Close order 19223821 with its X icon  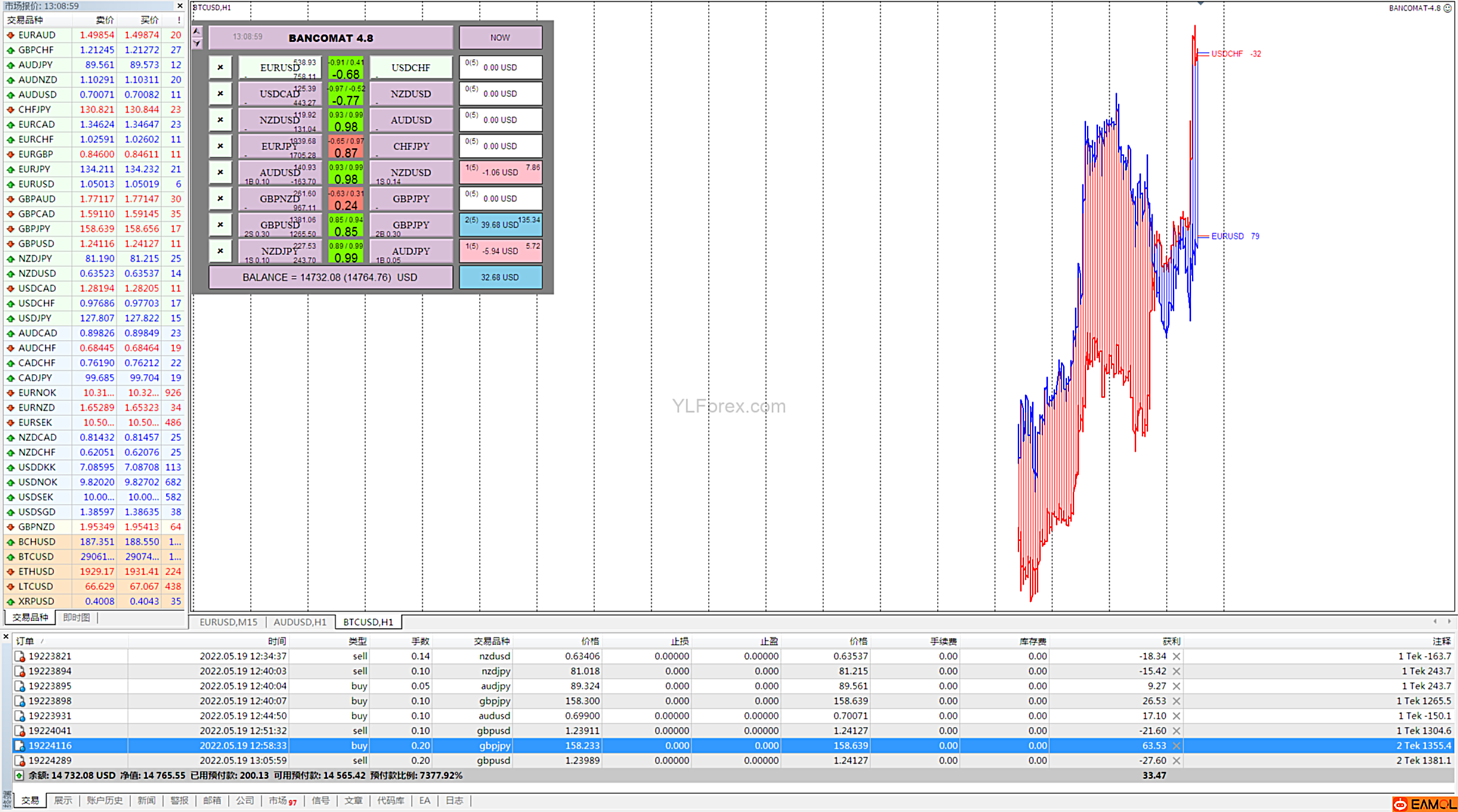pos(1177,656)
